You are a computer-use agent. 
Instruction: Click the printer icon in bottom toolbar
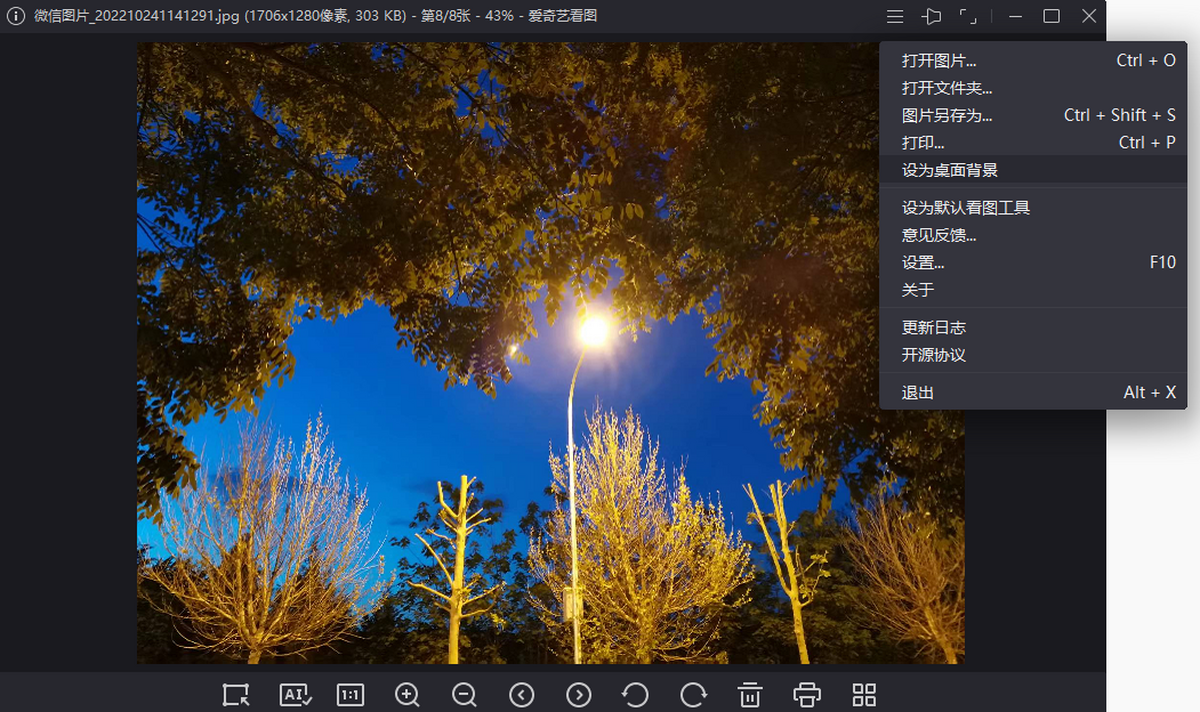[x=807, y=695]
